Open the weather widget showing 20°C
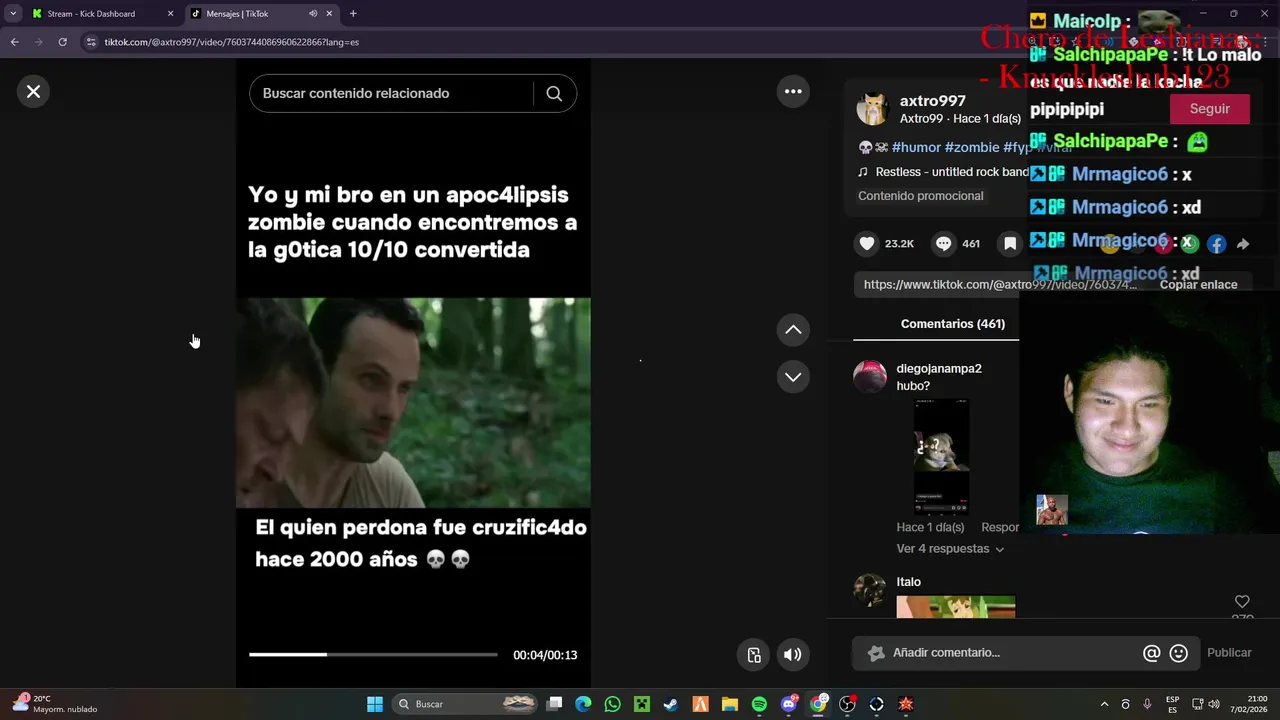 click(55, 704)
